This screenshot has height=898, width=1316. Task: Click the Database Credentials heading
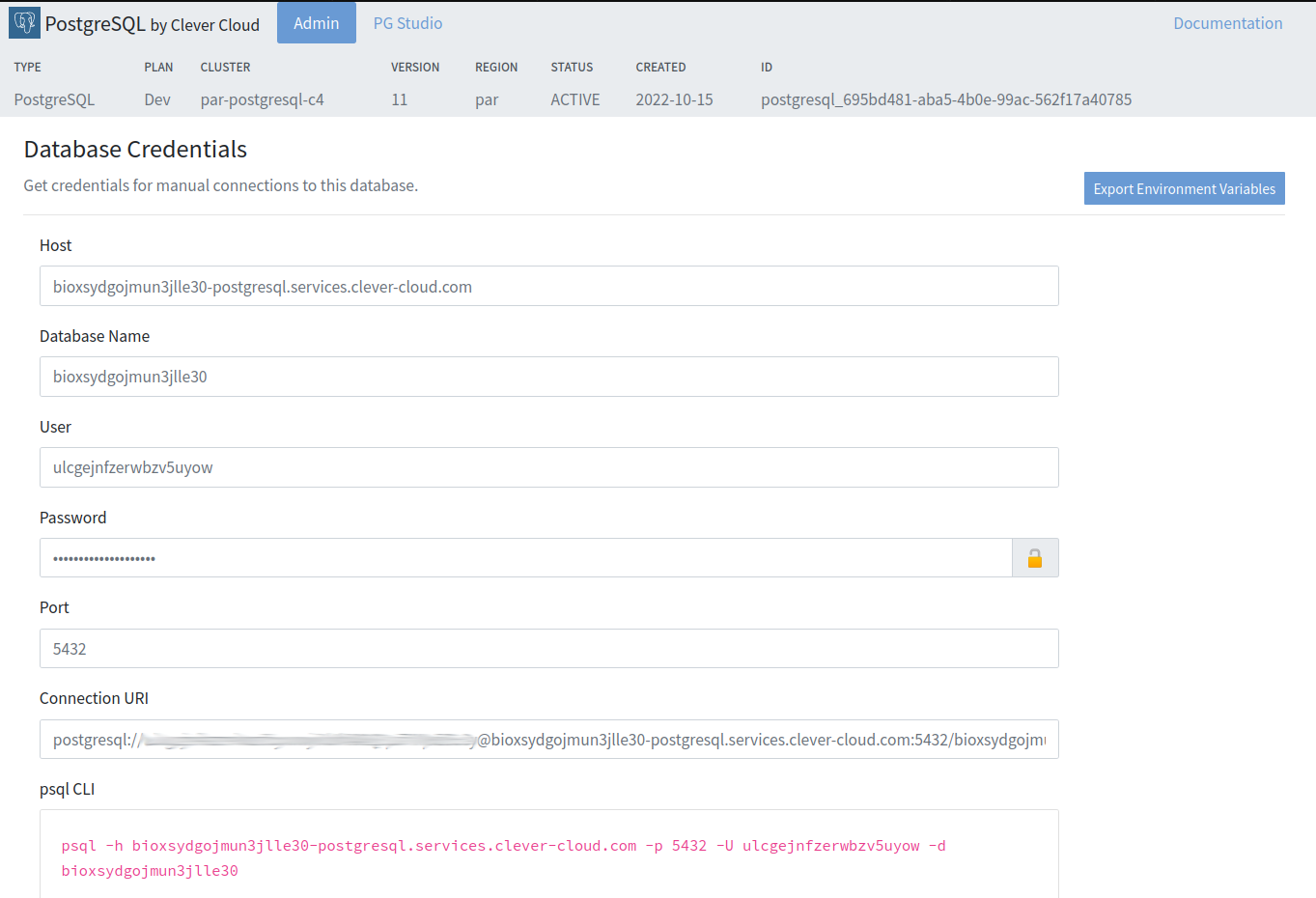135,149
